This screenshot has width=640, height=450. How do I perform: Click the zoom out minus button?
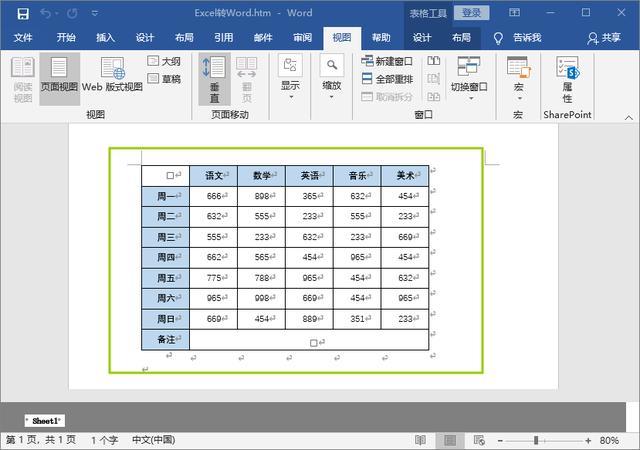tap(500, 441)
